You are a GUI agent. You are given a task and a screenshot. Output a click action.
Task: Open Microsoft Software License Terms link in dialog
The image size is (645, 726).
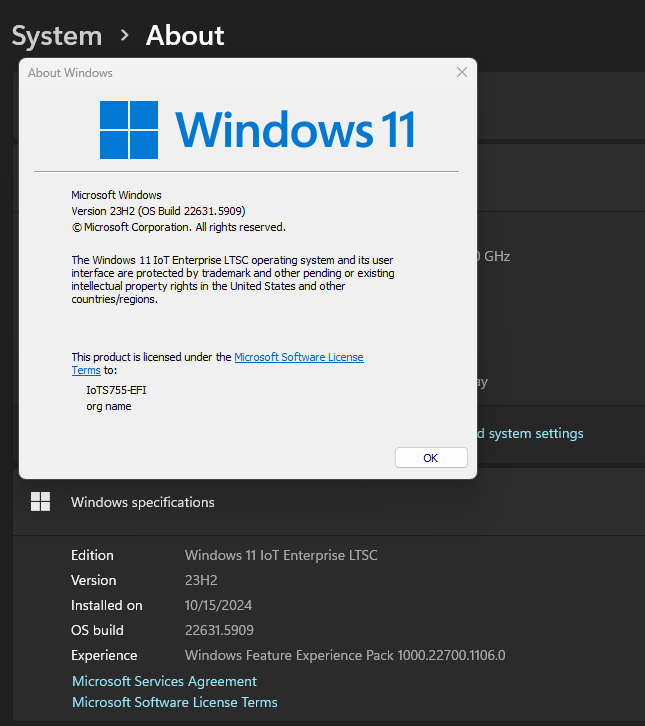pos(299,357)
